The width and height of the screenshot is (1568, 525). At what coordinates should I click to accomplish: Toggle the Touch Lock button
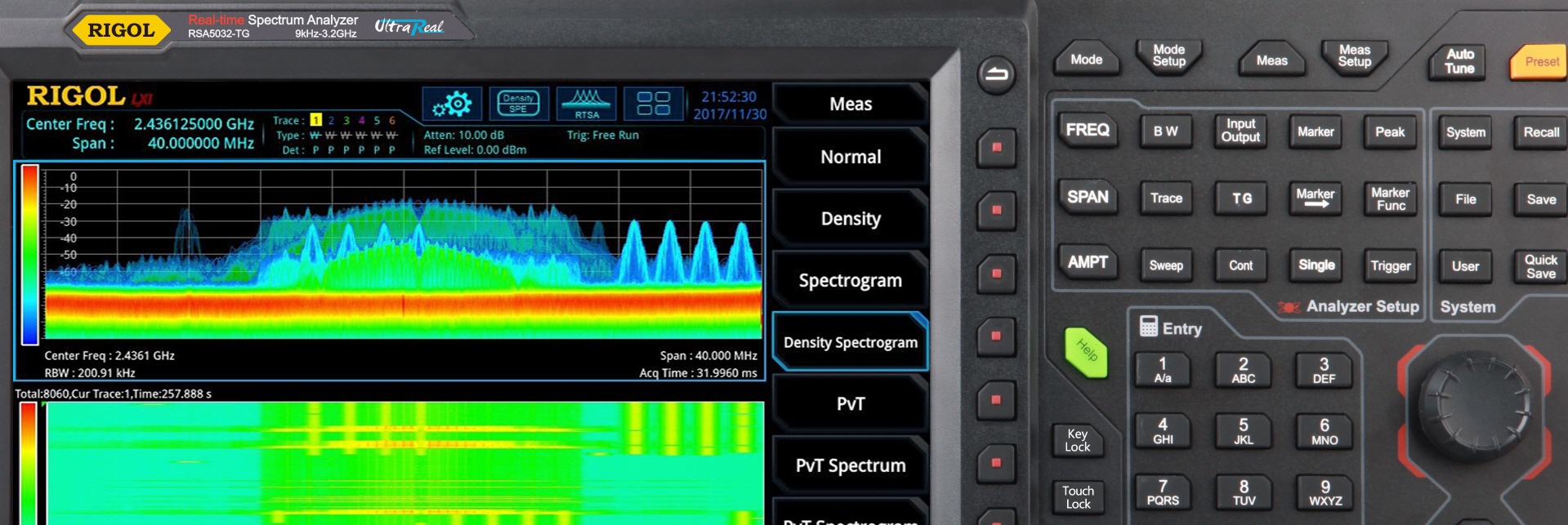pyautogui.click(x=1078, y=497)
